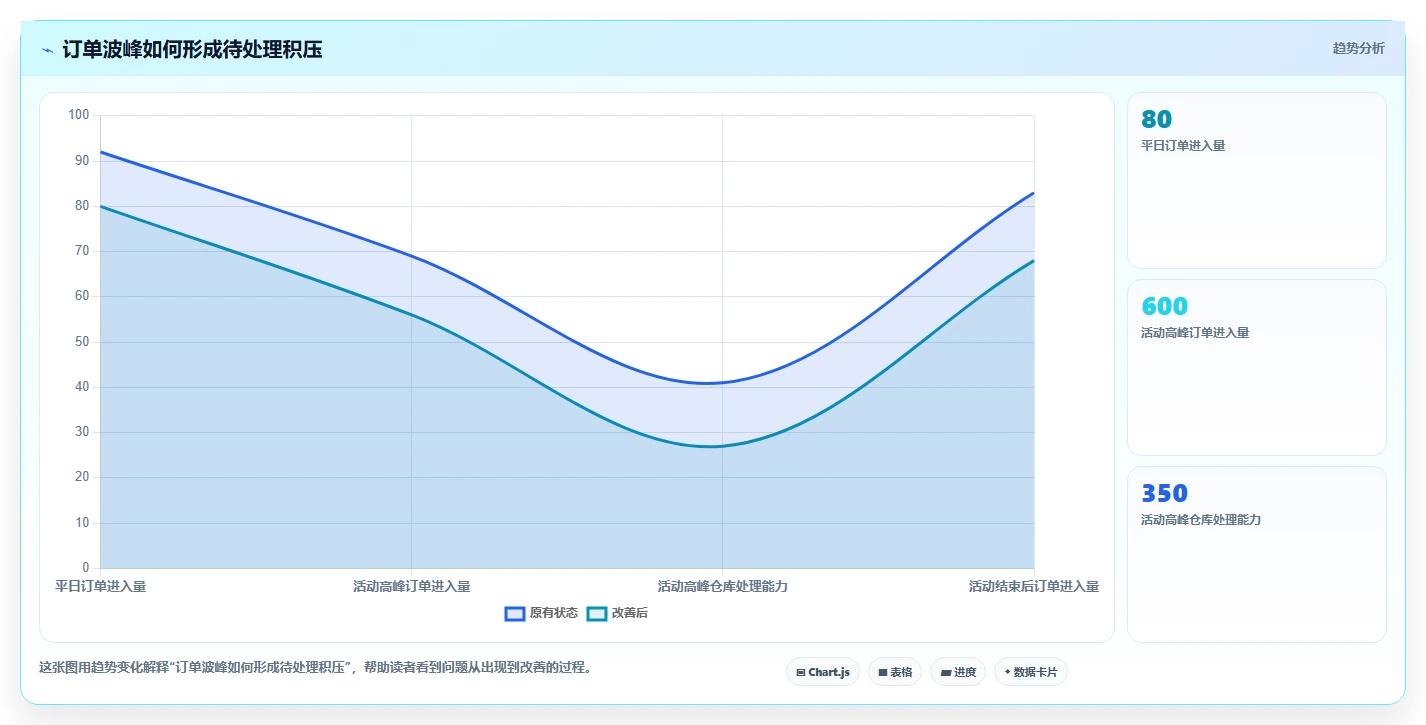
Task: Click x-axis label 活动结束后订单进入量
Action: coord(1033,586)
